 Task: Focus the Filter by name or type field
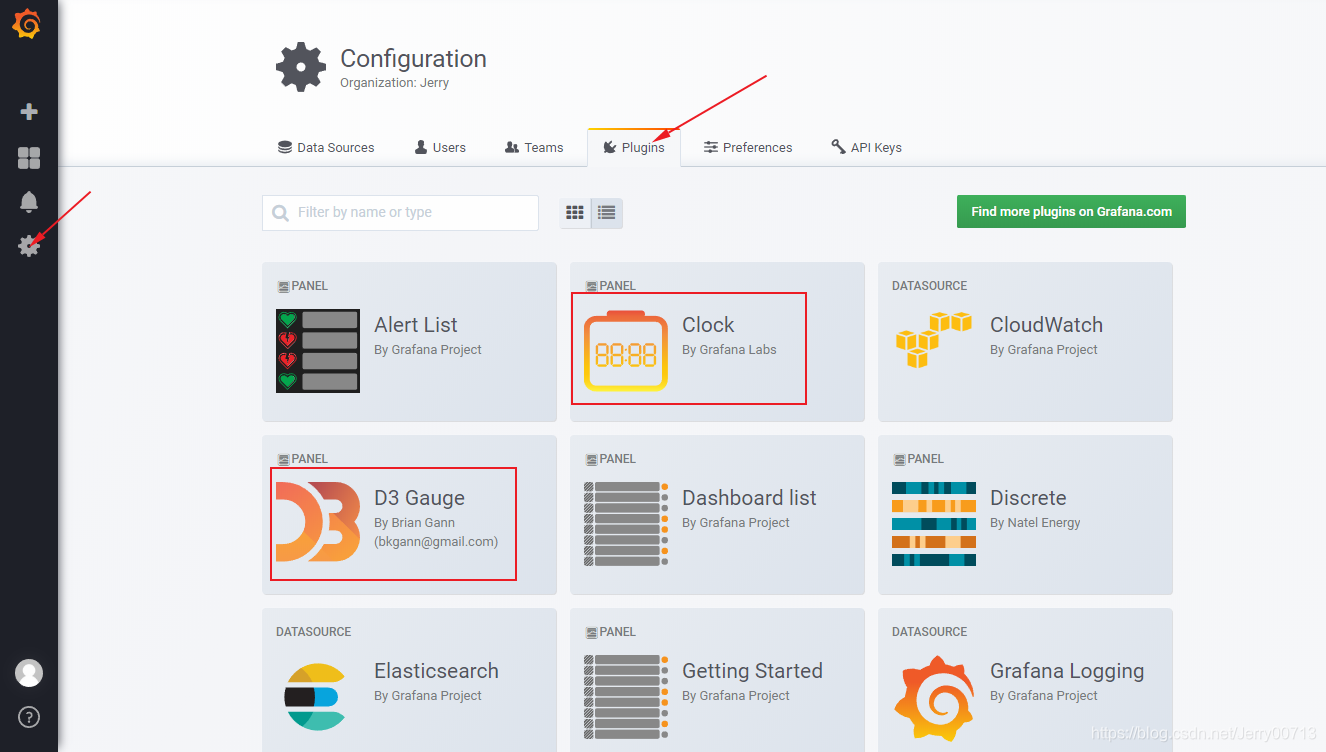click(x=400, y=213)
